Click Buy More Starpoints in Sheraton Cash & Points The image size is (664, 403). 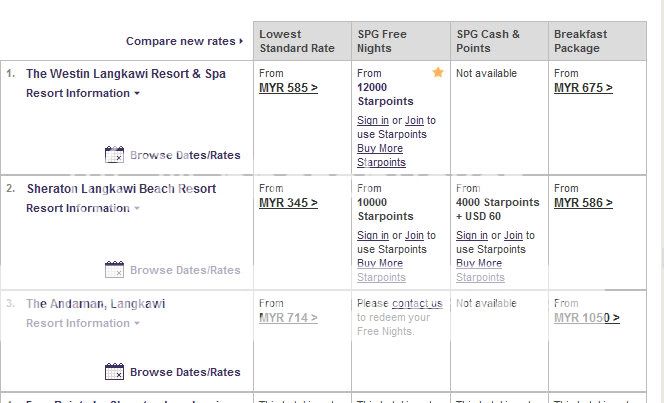480,270
